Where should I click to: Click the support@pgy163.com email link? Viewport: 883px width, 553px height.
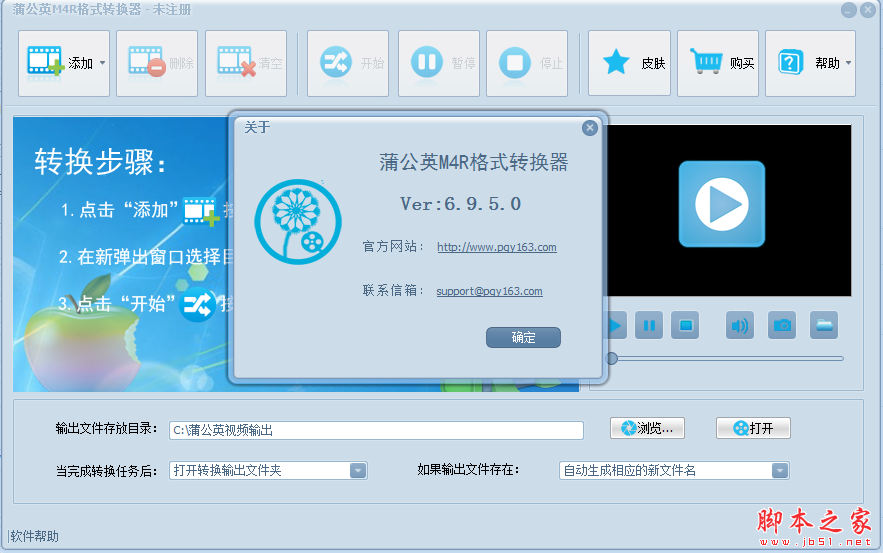click(489, 291)
